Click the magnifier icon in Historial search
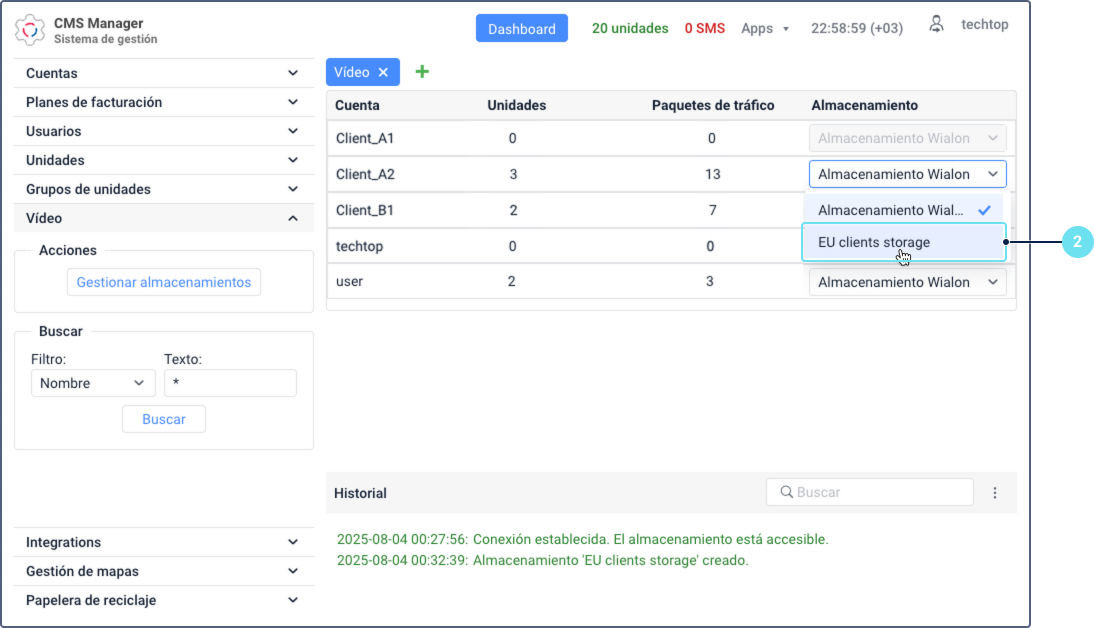The height and width of the screenshot is (628, 1094). pyautogui.click(x=786, y=492)
